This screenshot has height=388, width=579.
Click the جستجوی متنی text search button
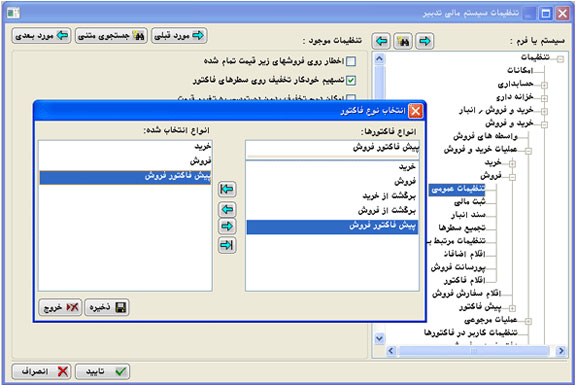pos(111,36)
